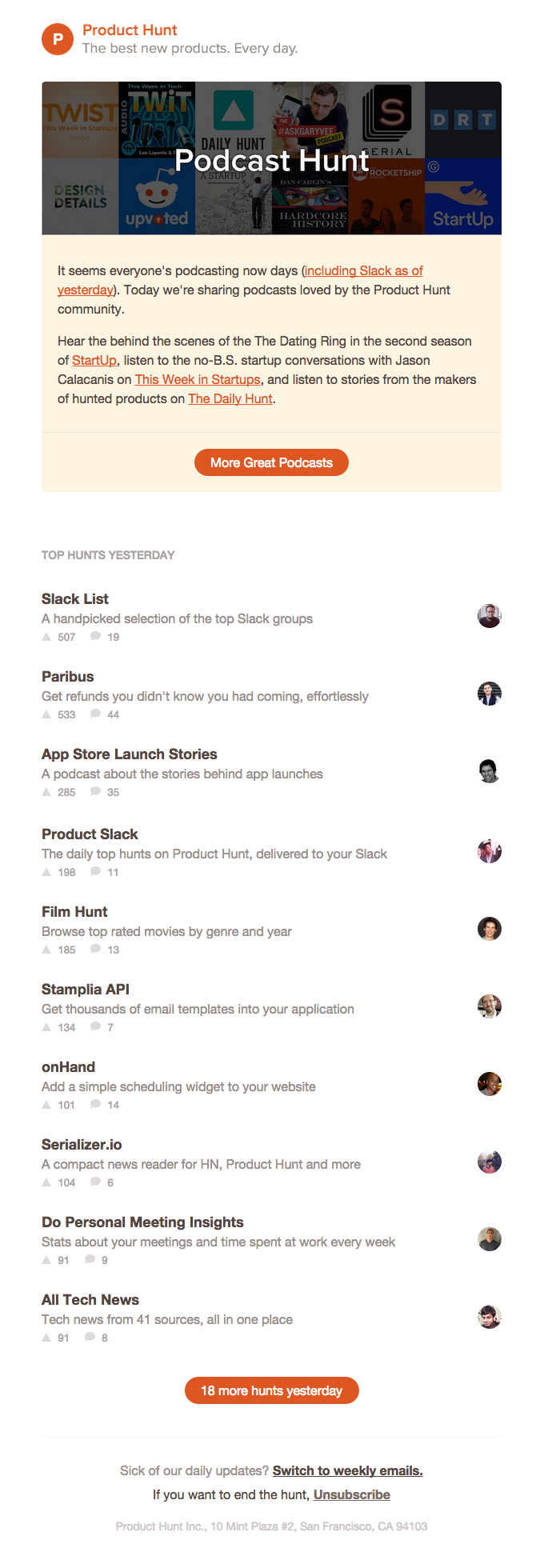Open the StartUp podcast link

94,361
